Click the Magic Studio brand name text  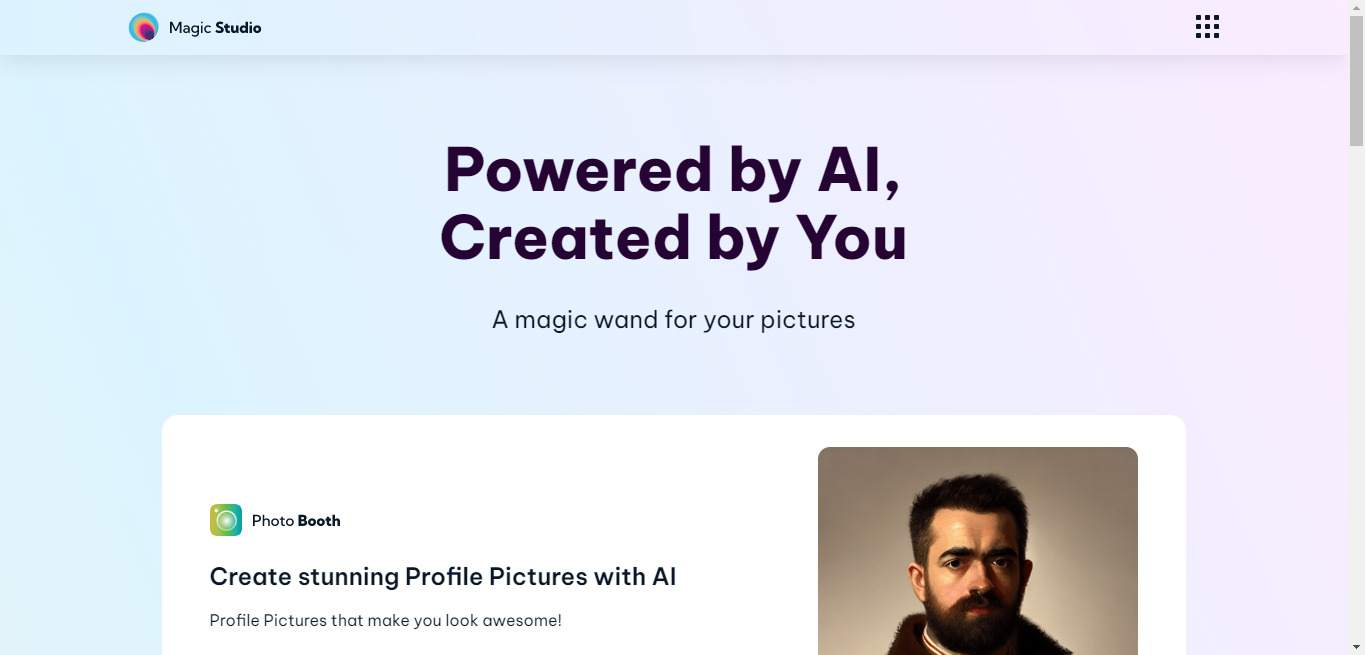pyautogui.click(x=215, y=28)
